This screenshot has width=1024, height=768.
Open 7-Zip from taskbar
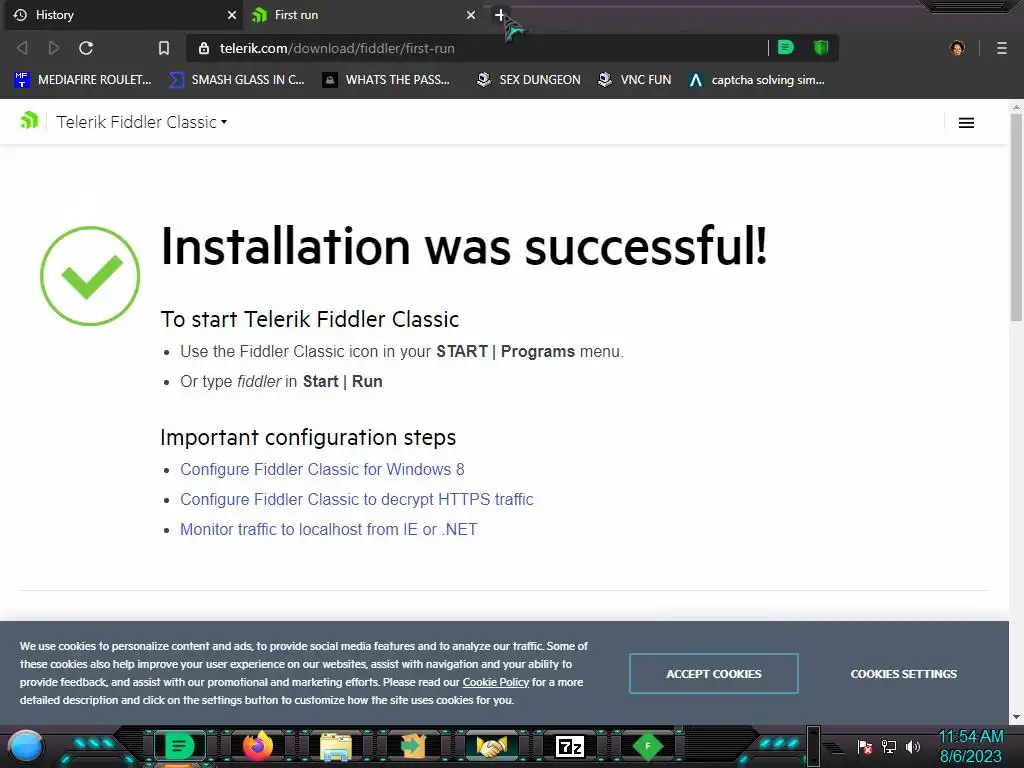pos(569,746)
